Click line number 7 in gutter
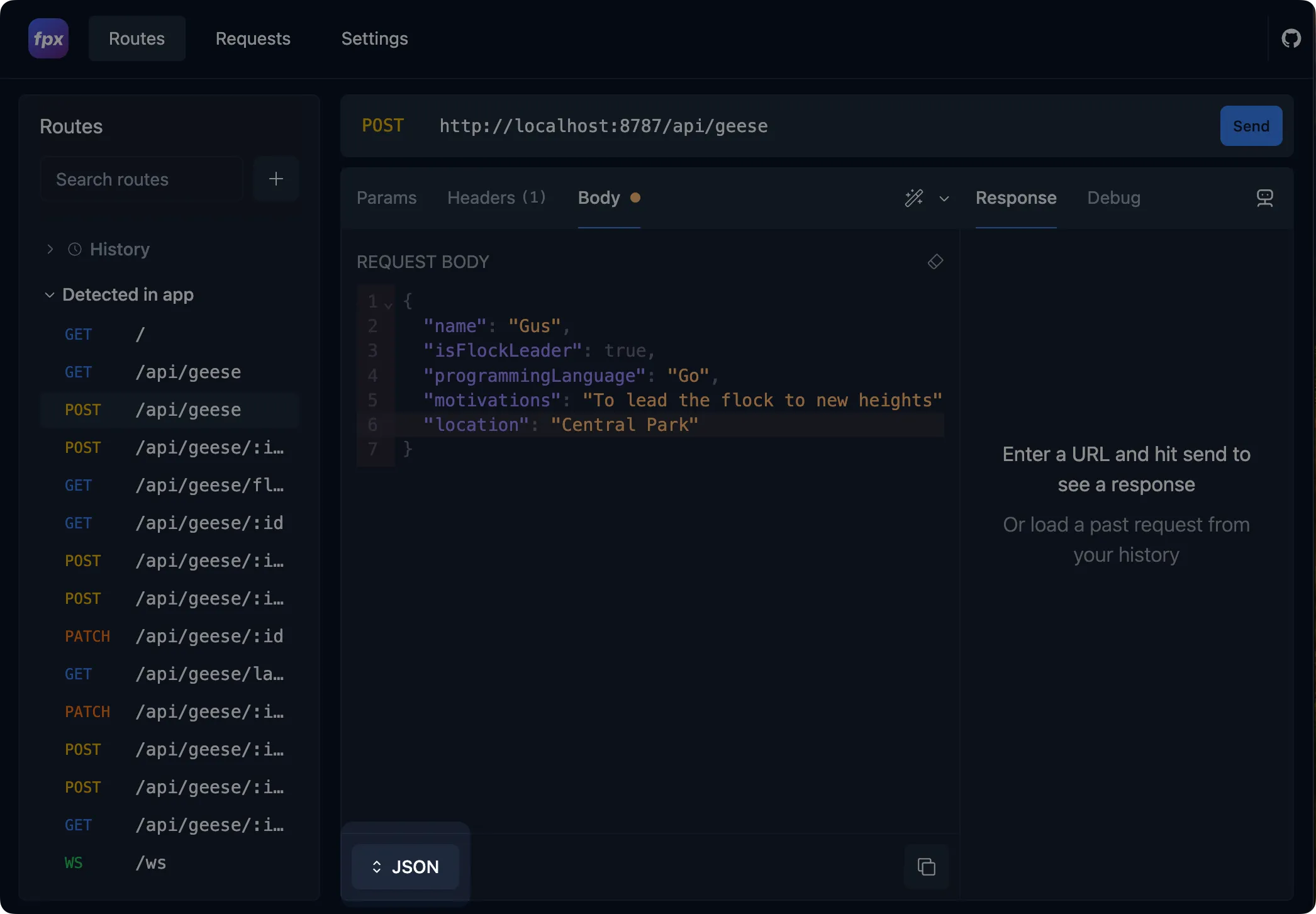The height and width of the screenshot is (914, 1316). tap(373, 449)
